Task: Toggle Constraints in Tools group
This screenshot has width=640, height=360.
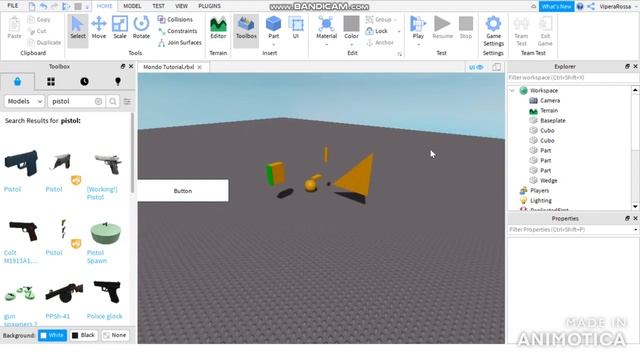Action: coord(177,31)
